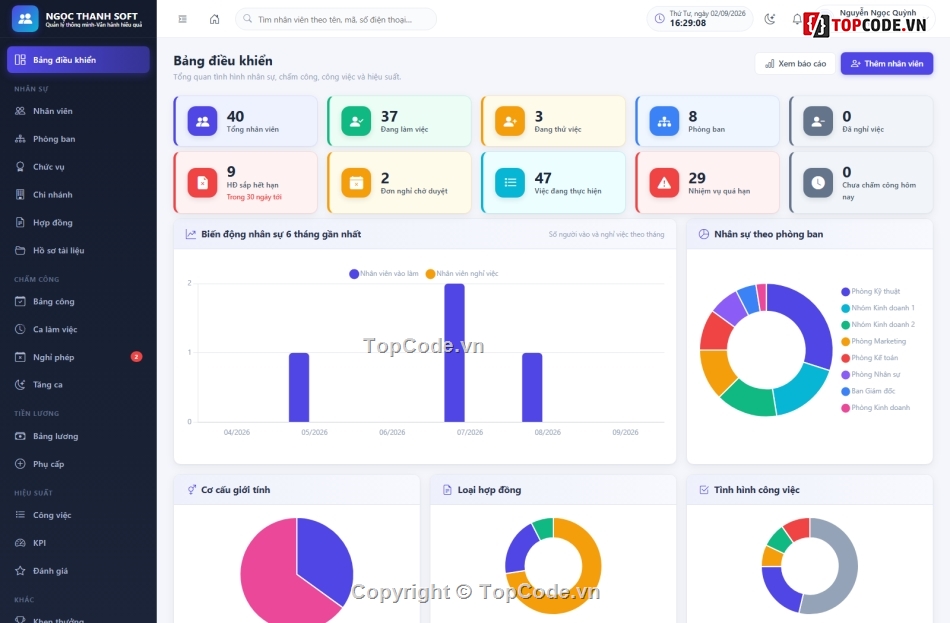Click the search field for employees
This screenshot has width=950, height=623.
point(336,19)
